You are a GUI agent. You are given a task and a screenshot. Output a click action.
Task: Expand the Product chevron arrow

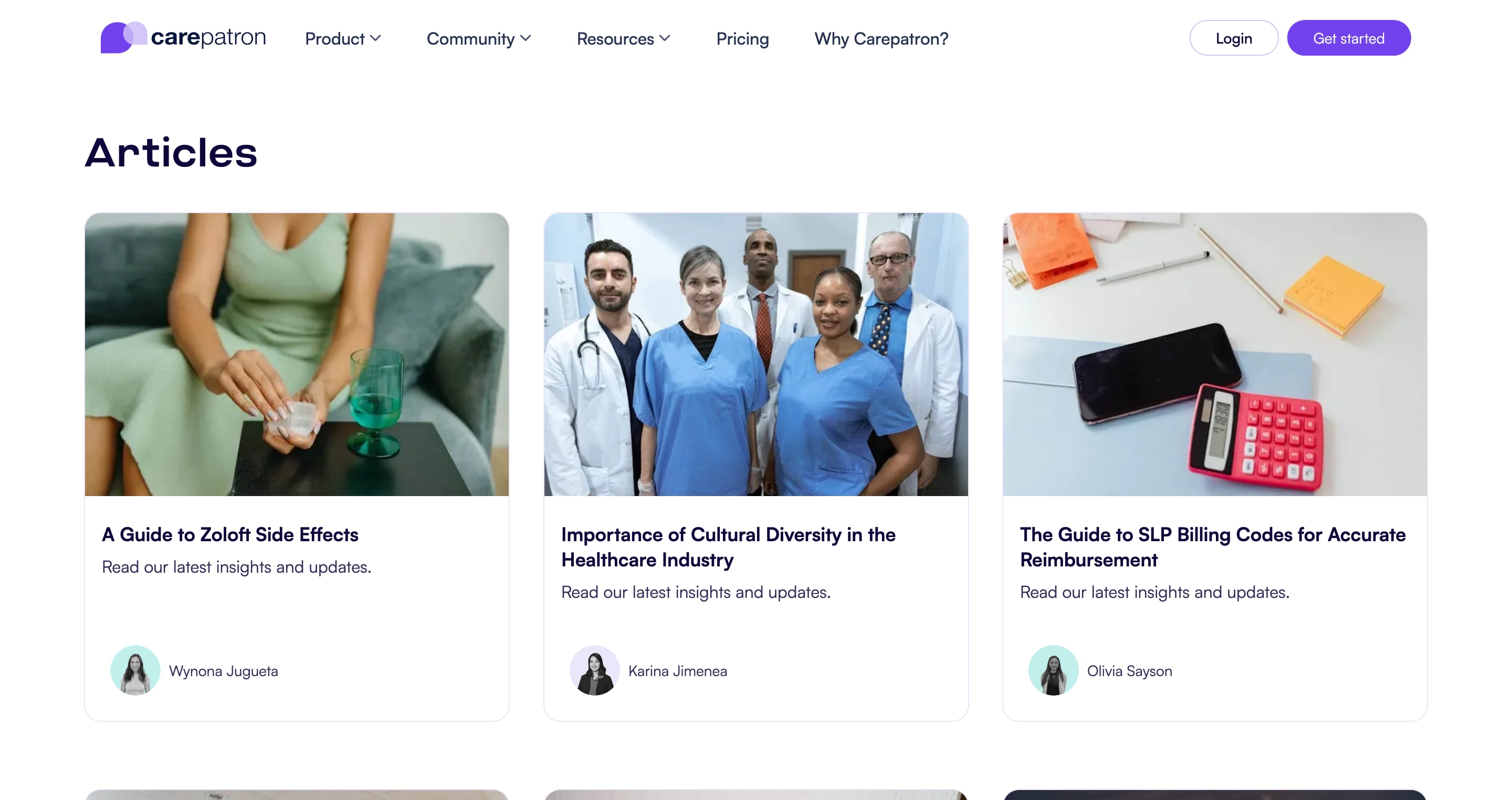[376, 38]
